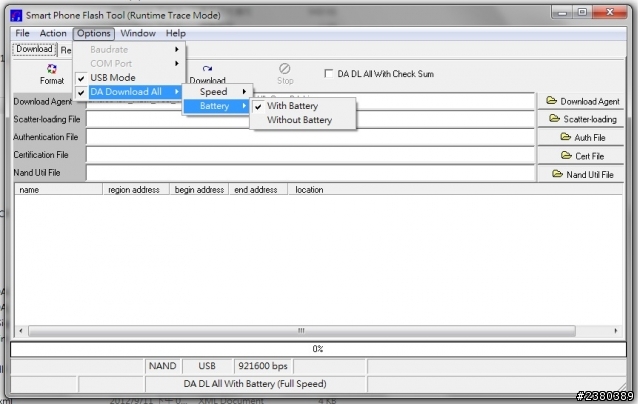Click the region address column header

point(136,190)
